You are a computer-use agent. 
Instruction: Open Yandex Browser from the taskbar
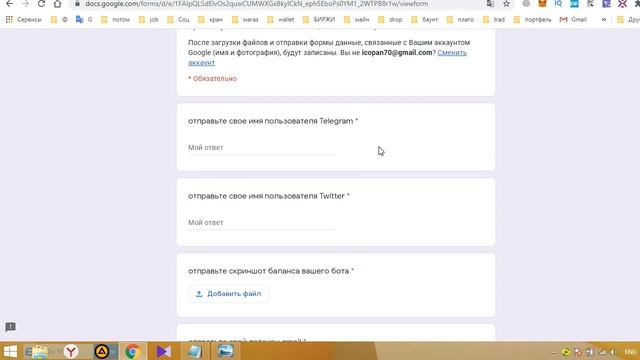click(x=71, y=351)
